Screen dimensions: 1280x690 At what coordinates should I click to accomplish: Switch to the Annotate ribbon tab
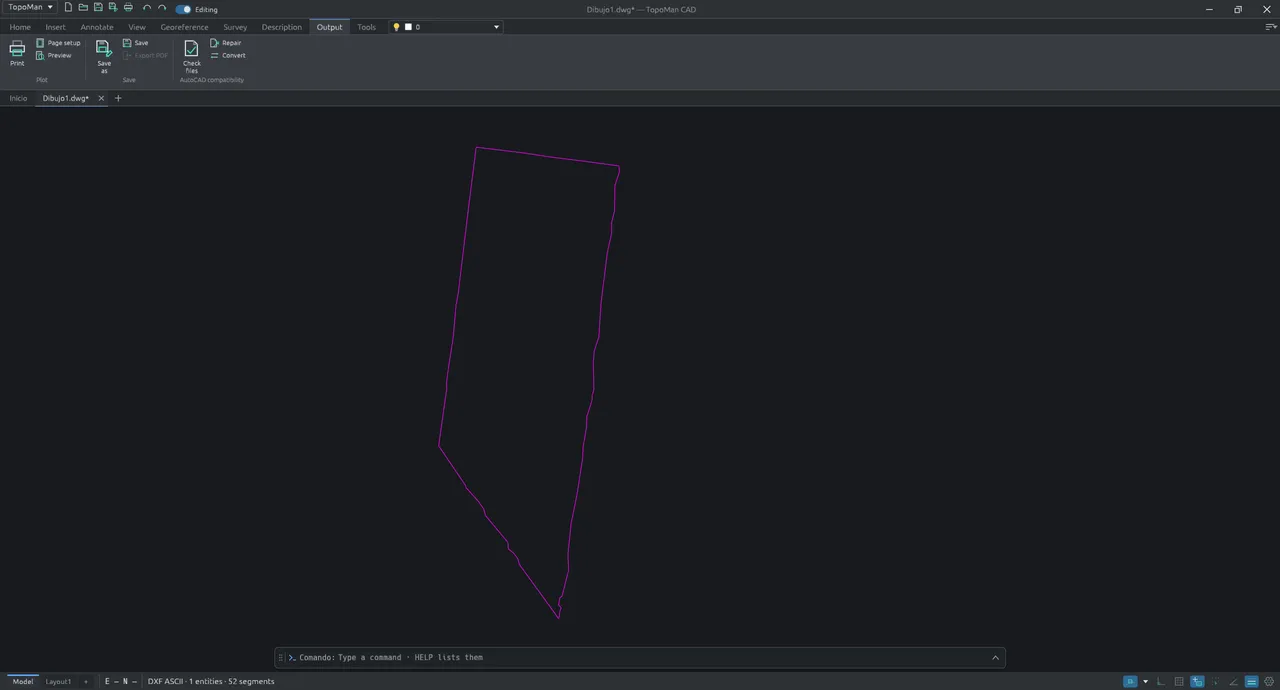pyautogui.click(x=97, y=27)
